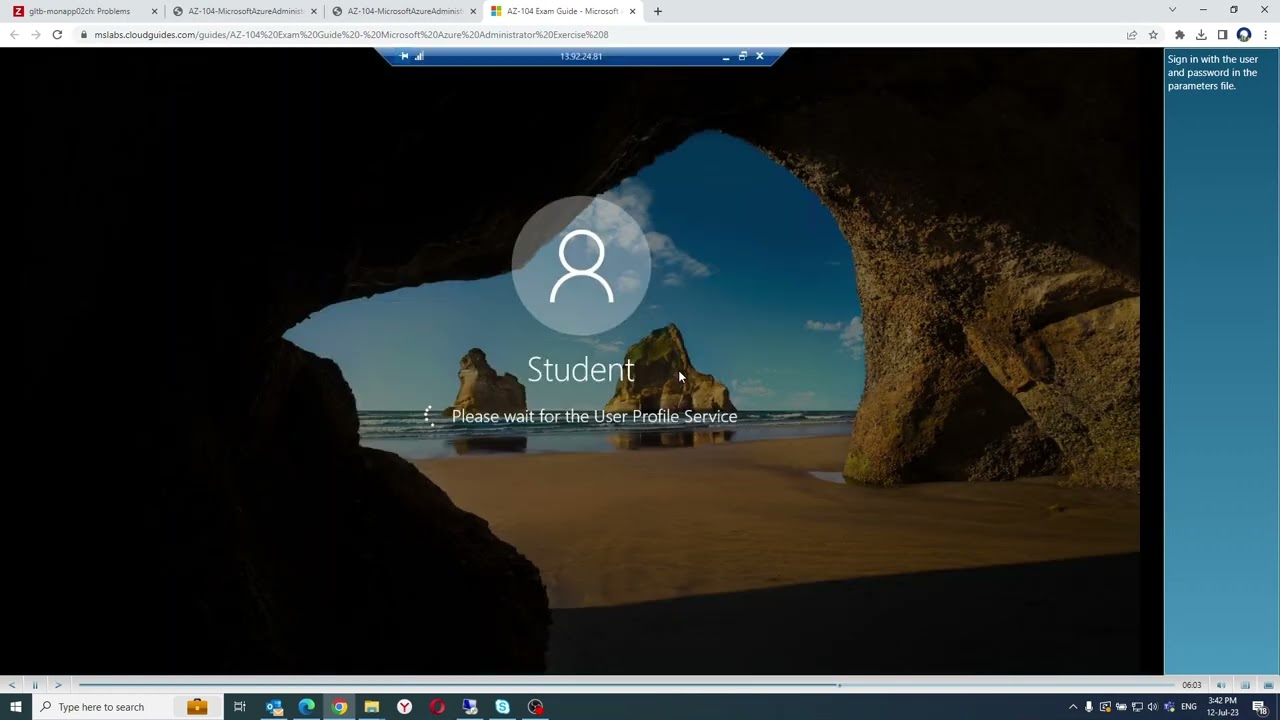Open the guide player captions panel icon
Screen dimensions: 1280x720
click(1245, 685)
